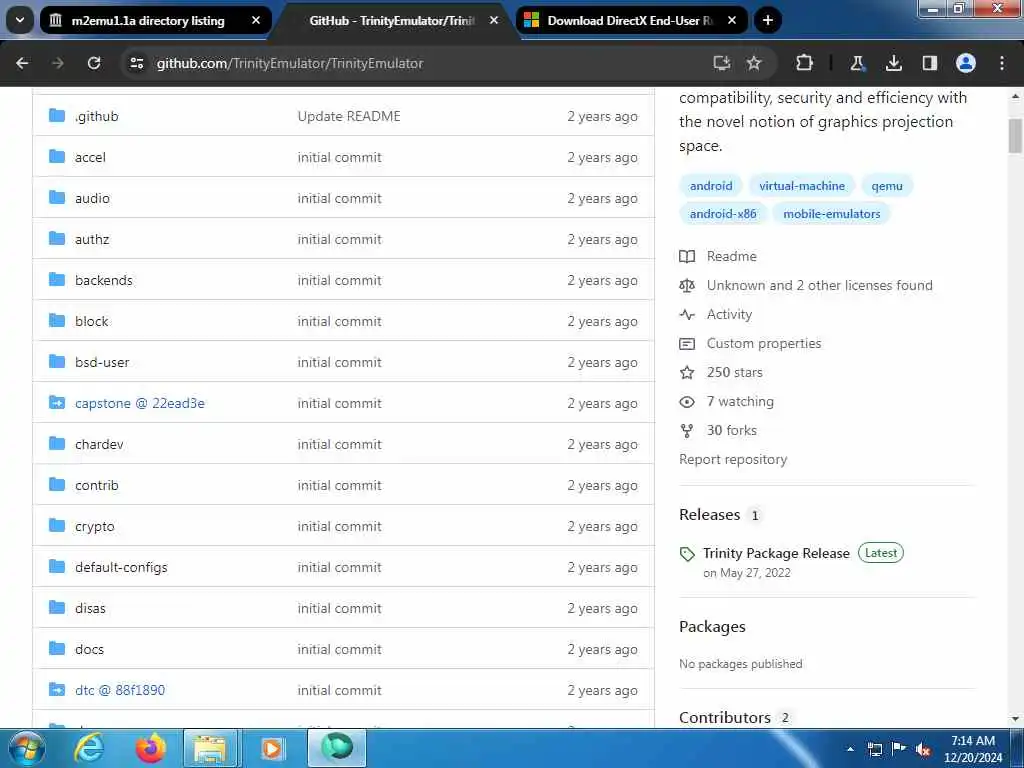Open the Readme link in sidebar
1024x768 pixels.
tap(731, 257)
